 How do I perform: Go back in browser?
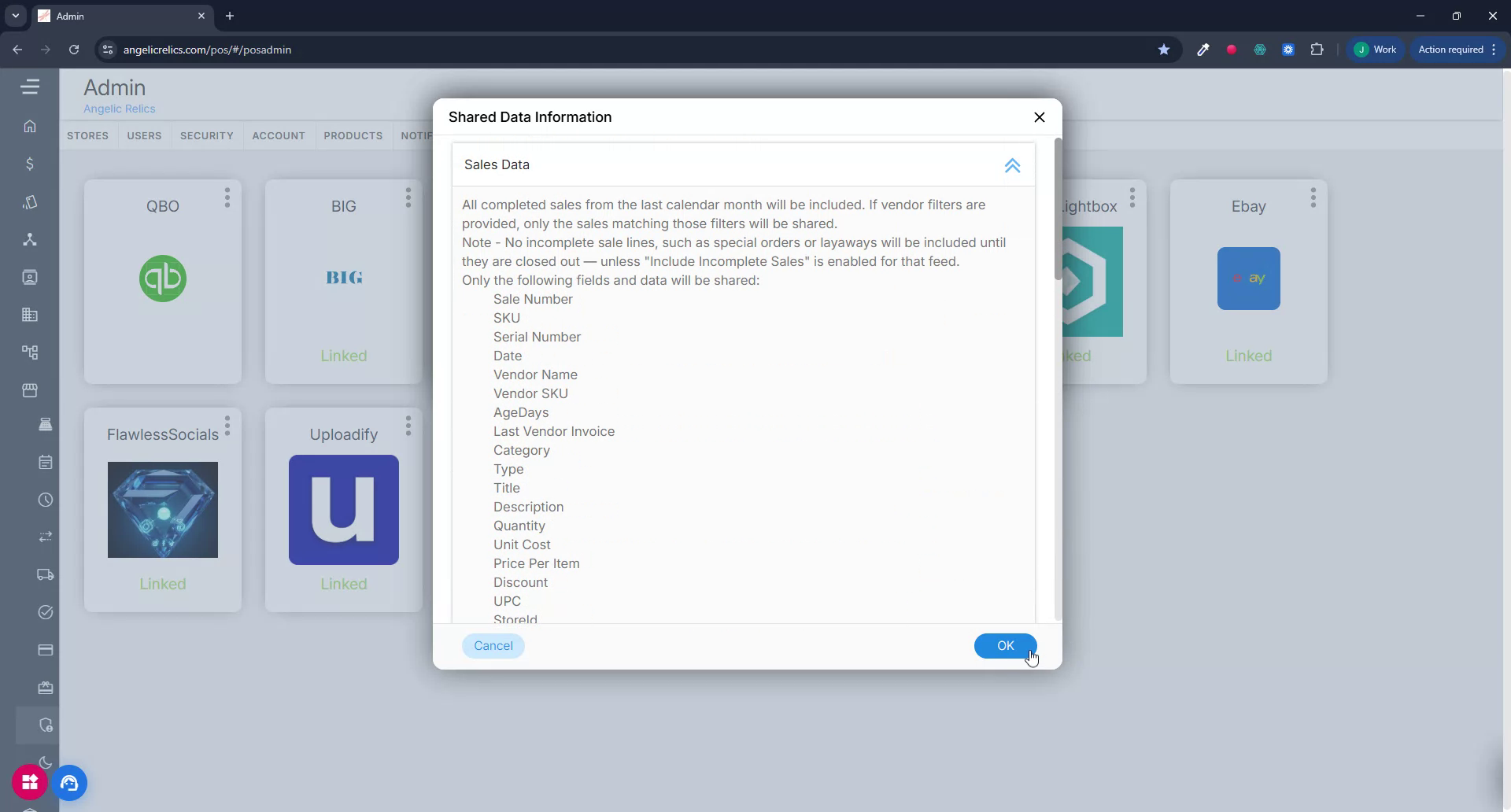pos(17,50)
